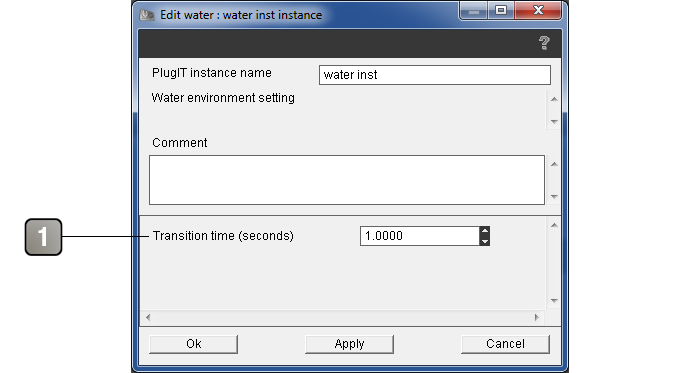Select the Transition time value field
700x373 pixels.
tap(420, 236)
